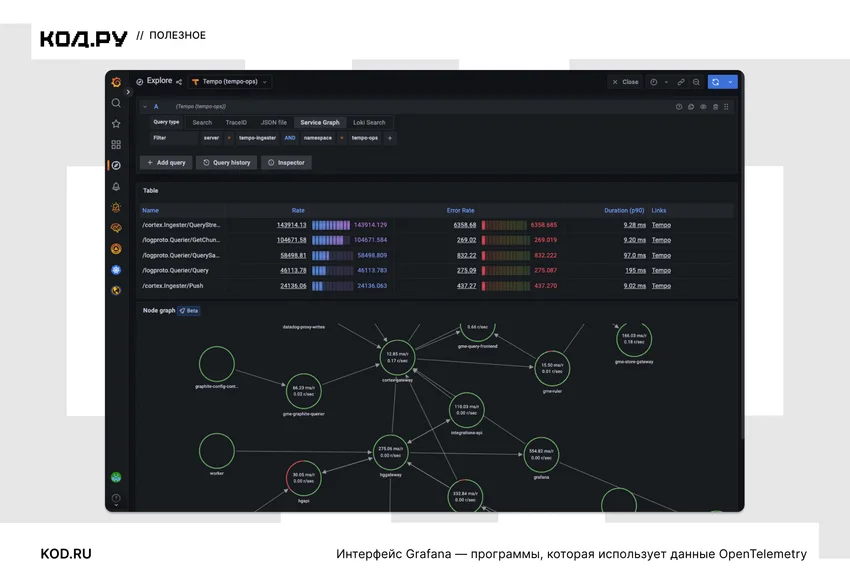Image resolution: width=850 pixels, height=582 pixels.
Task: Sort table by Duration (p90) header
Action: click(x=624, y=210)
